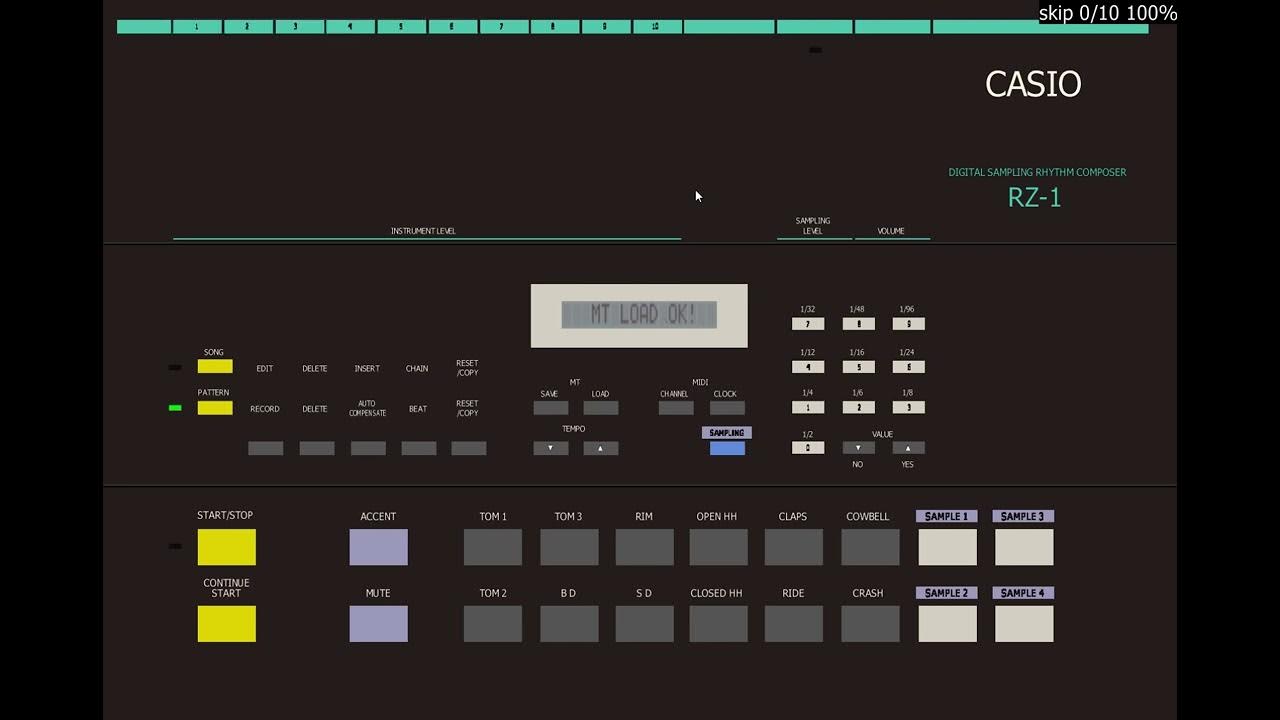Image resolution: width=1280 pixels, height=720 pixels.
Task: Tap the B D bass drum pad
Action: (x=570, y=624)
